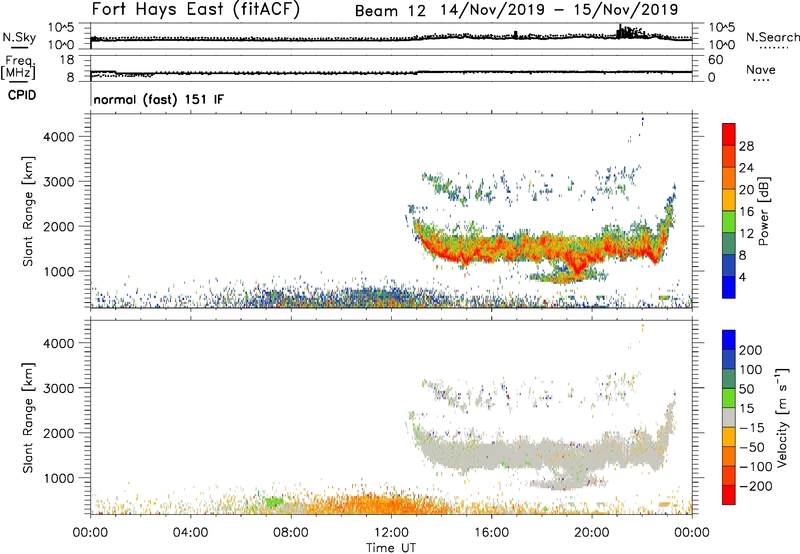Screen dimensions: 800x554
Task: Click the 18 tick on the frequency axis
Action: click(67, 60)
